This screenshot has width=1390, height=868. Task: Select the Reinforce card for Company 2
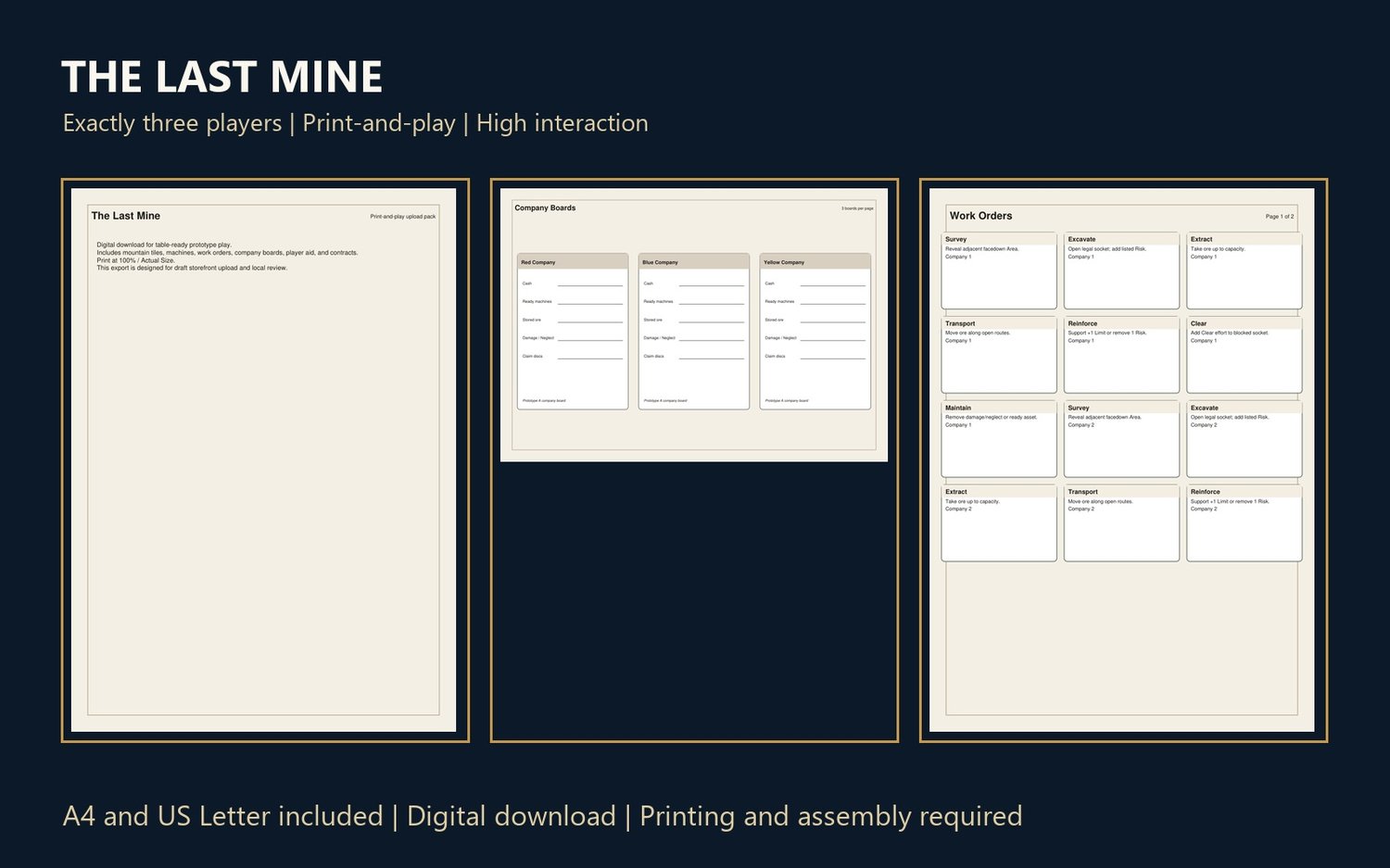(1245, 523)
